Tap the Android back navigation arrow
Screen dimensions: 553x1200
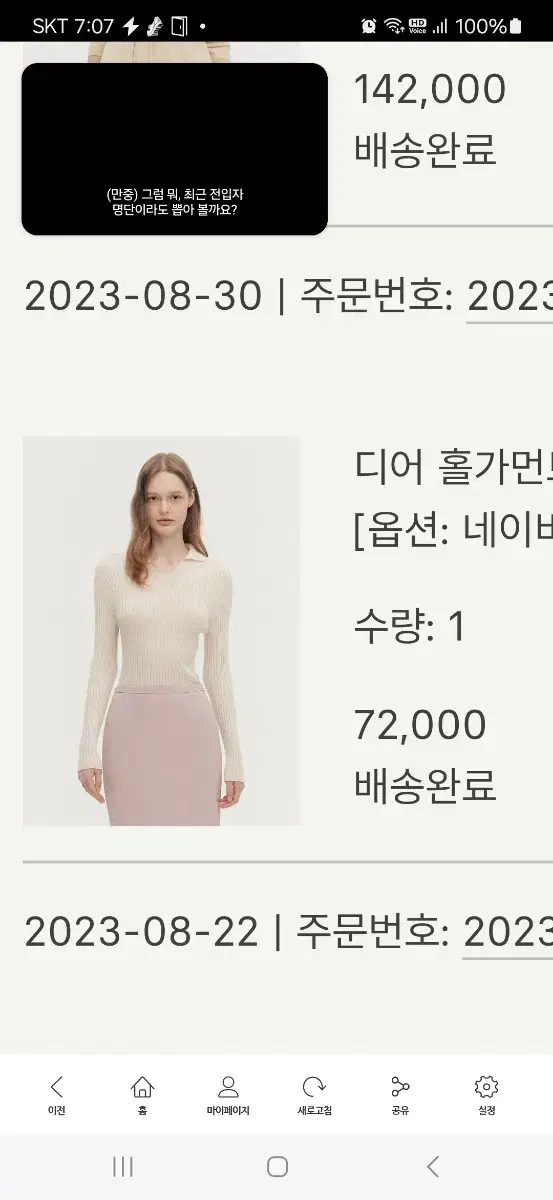point(432,1166)
